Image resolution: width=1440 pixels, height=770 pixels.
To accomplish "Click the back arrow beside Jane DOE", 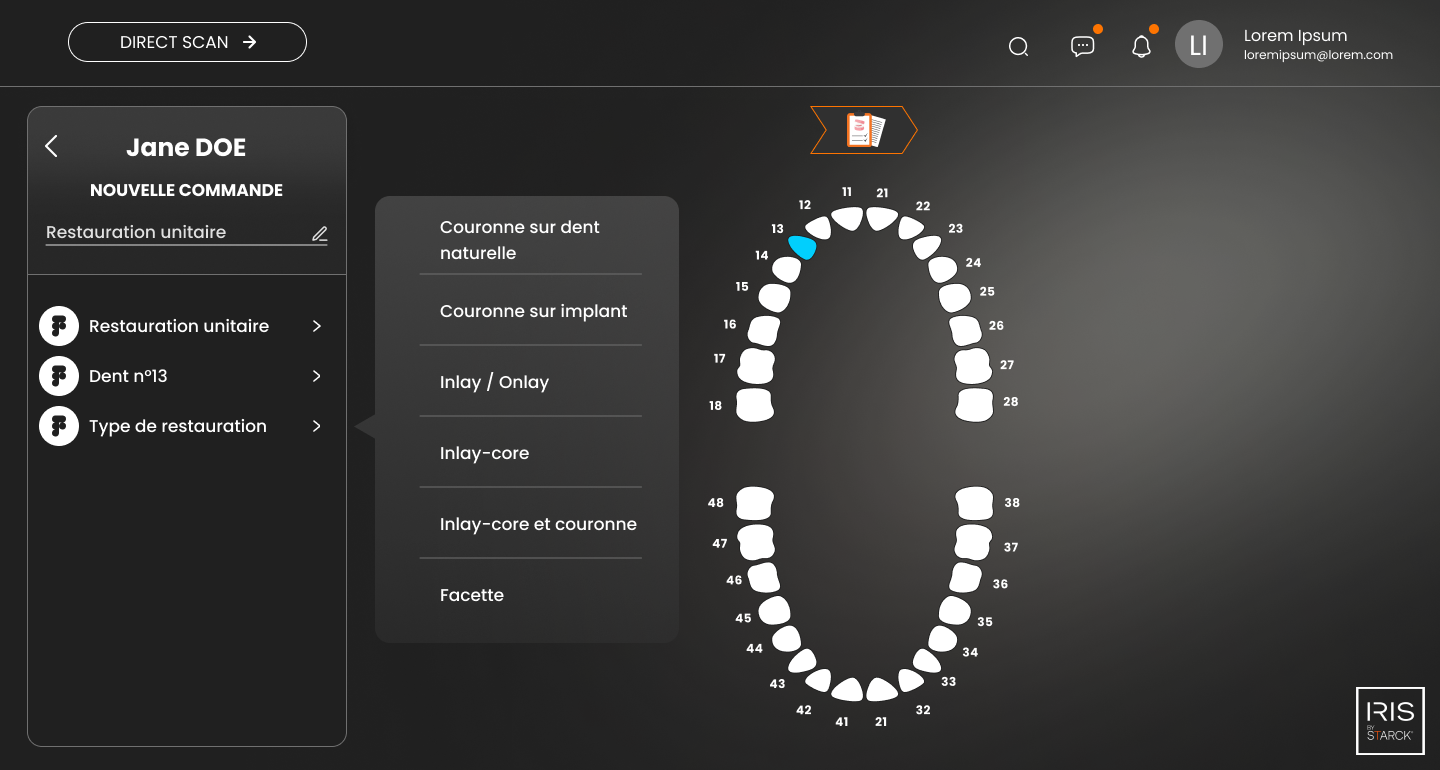I will tap(52, 146).
